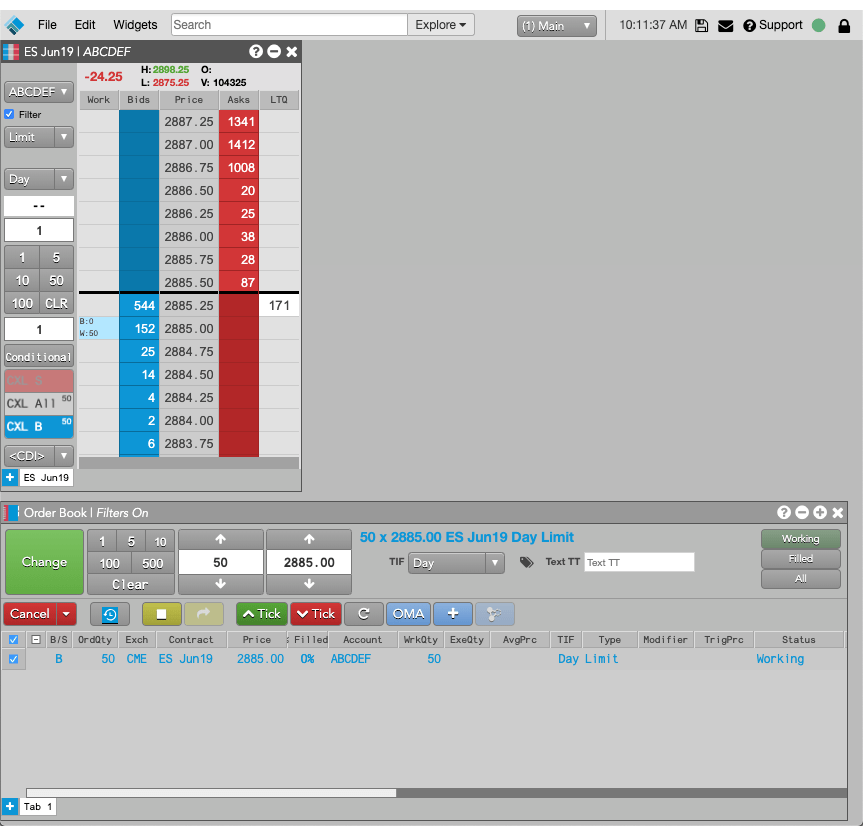
Task: Click the plus icon in Order Book title bar
Action: (820, 512)
